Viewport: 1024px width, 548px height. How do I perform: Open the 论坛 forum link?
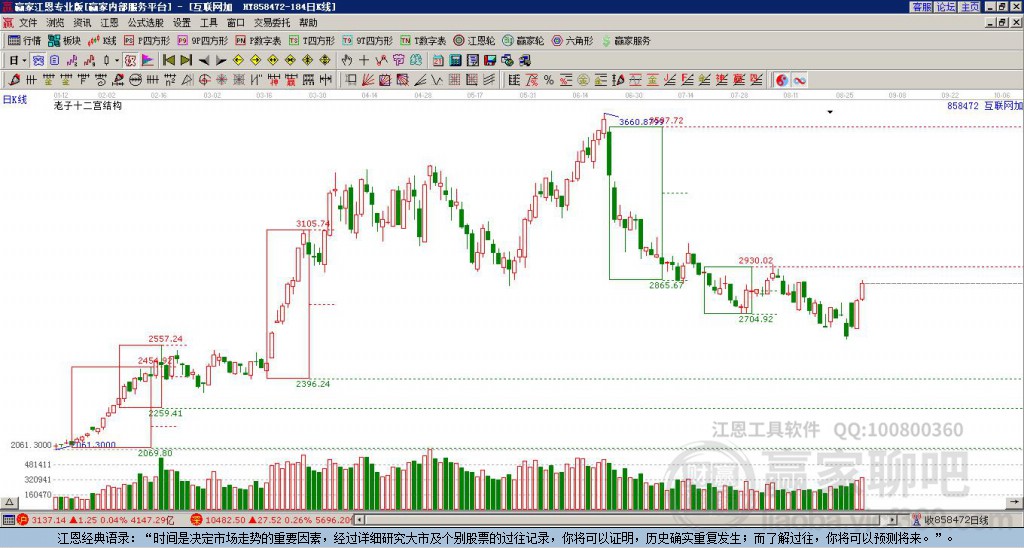[x=946, y=7]
